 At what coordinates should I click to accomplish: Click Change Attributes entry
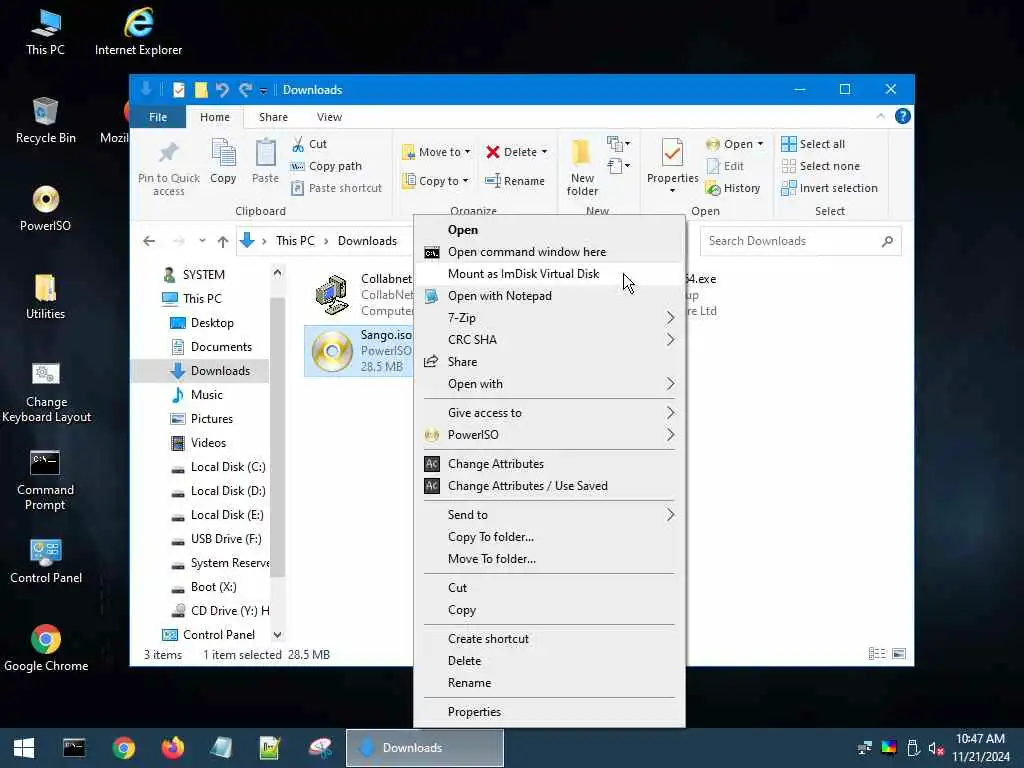(549, 464)
